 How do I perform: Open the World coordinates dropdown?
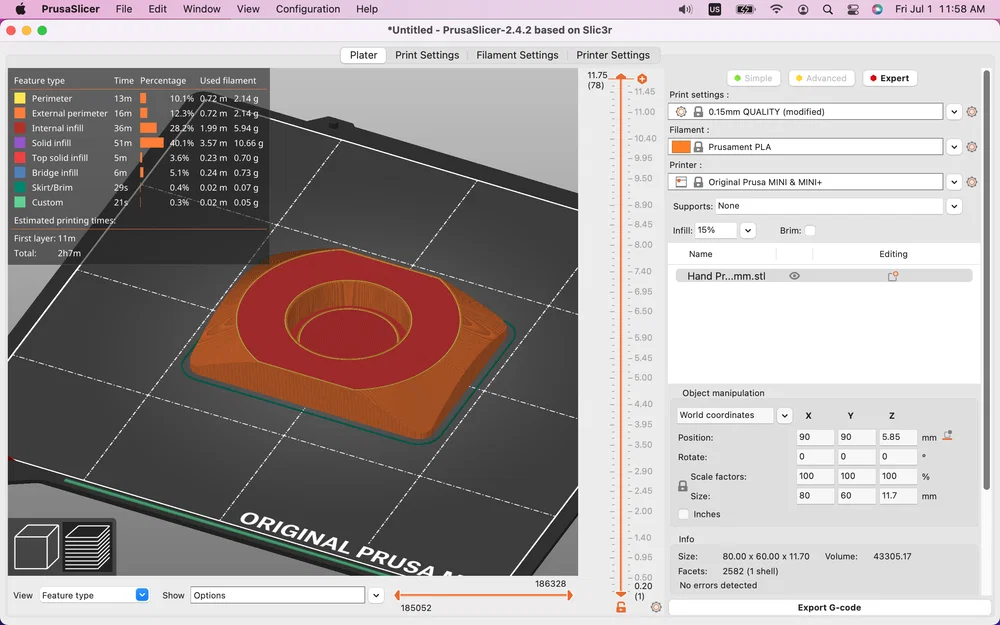click(784, 415)
